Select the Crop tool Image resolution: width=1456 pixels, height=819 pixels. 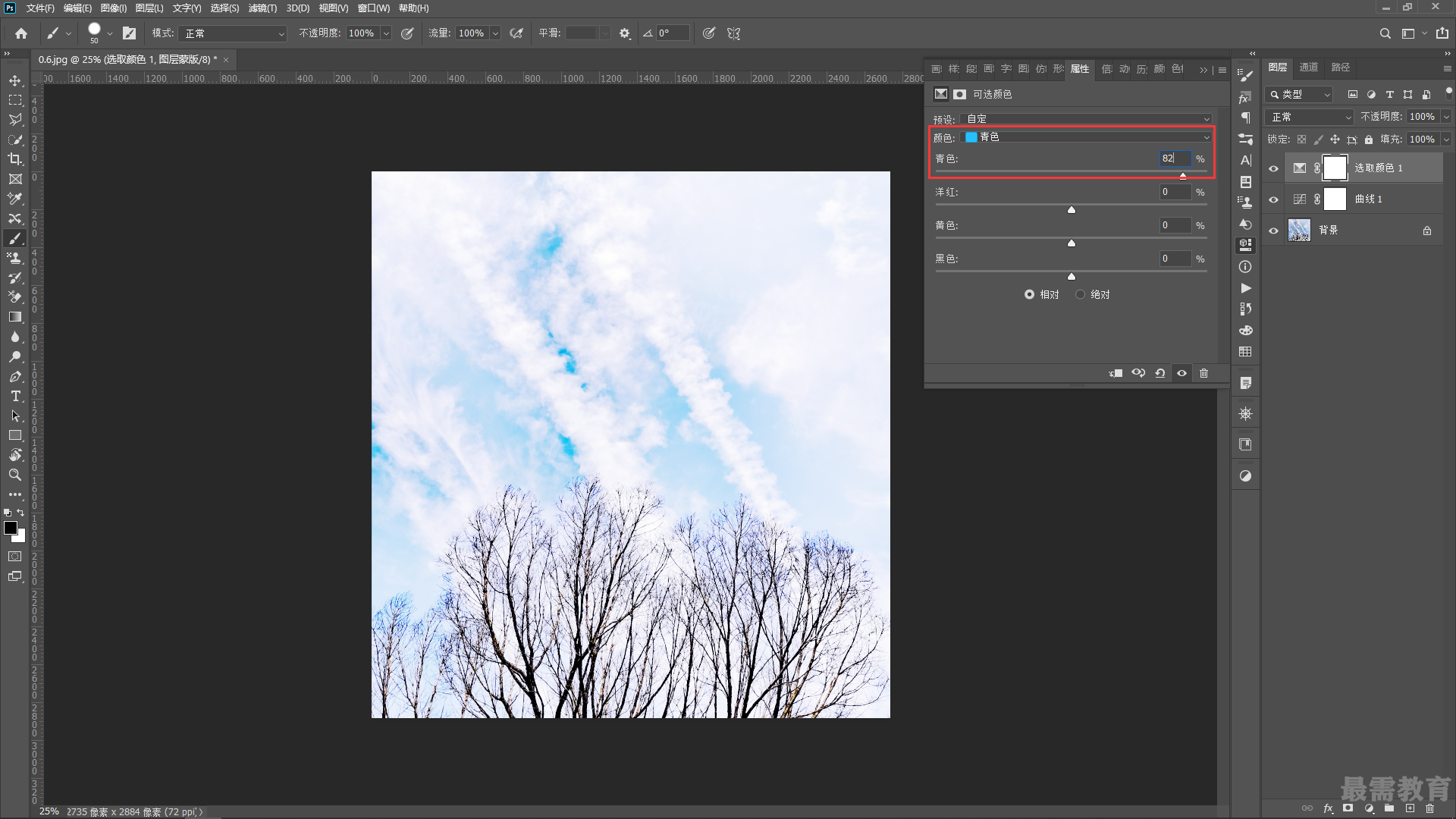point(15,159)
